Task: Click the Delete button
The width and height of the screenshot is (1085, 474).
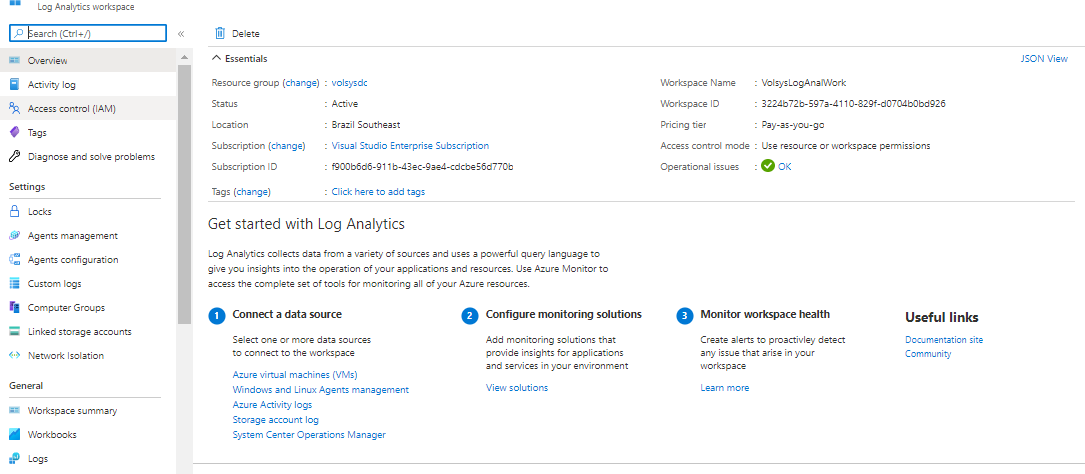Action: 237,33
